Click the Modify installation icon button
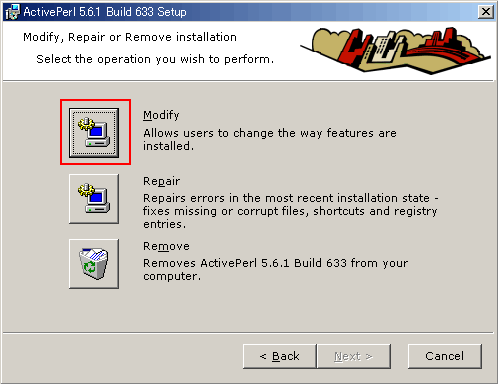This screenshot has height=384, width=498. [x=94, y=132]
